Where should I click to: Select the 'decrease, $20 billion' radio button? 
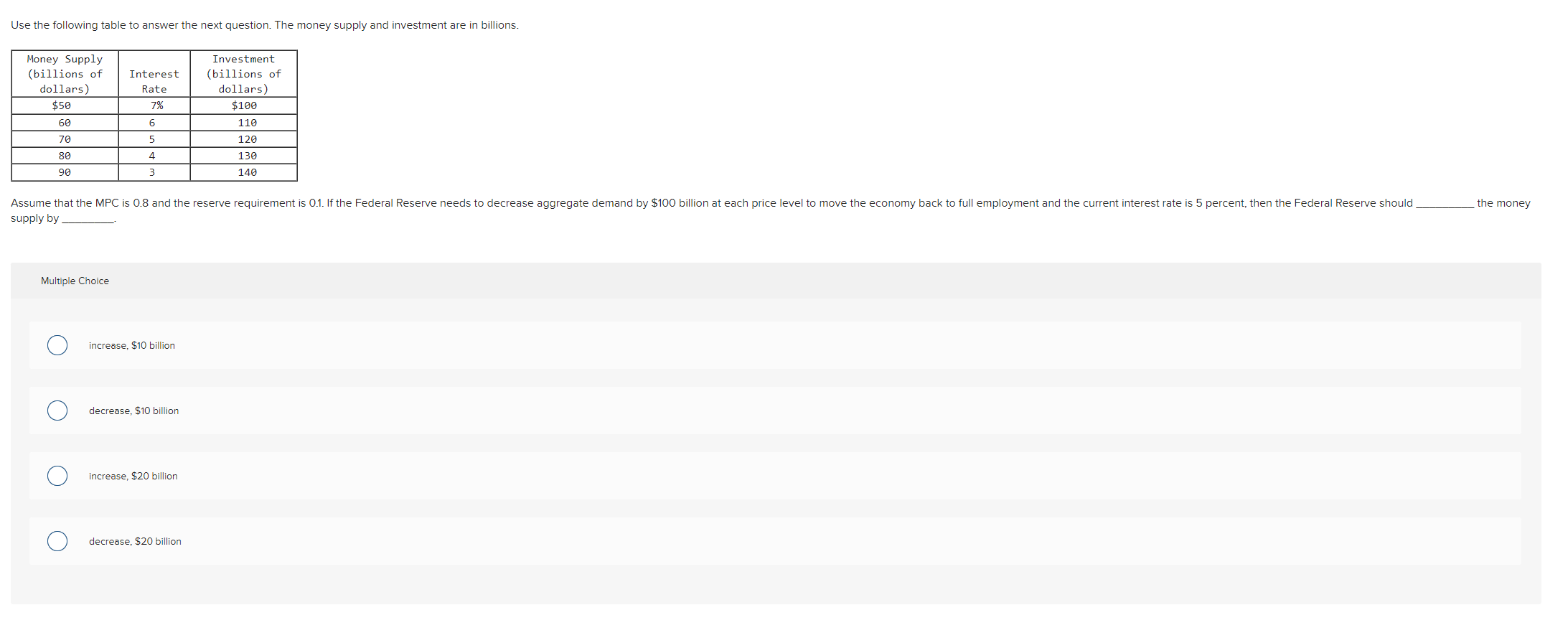pyautogui.click(x=57, y=541)
